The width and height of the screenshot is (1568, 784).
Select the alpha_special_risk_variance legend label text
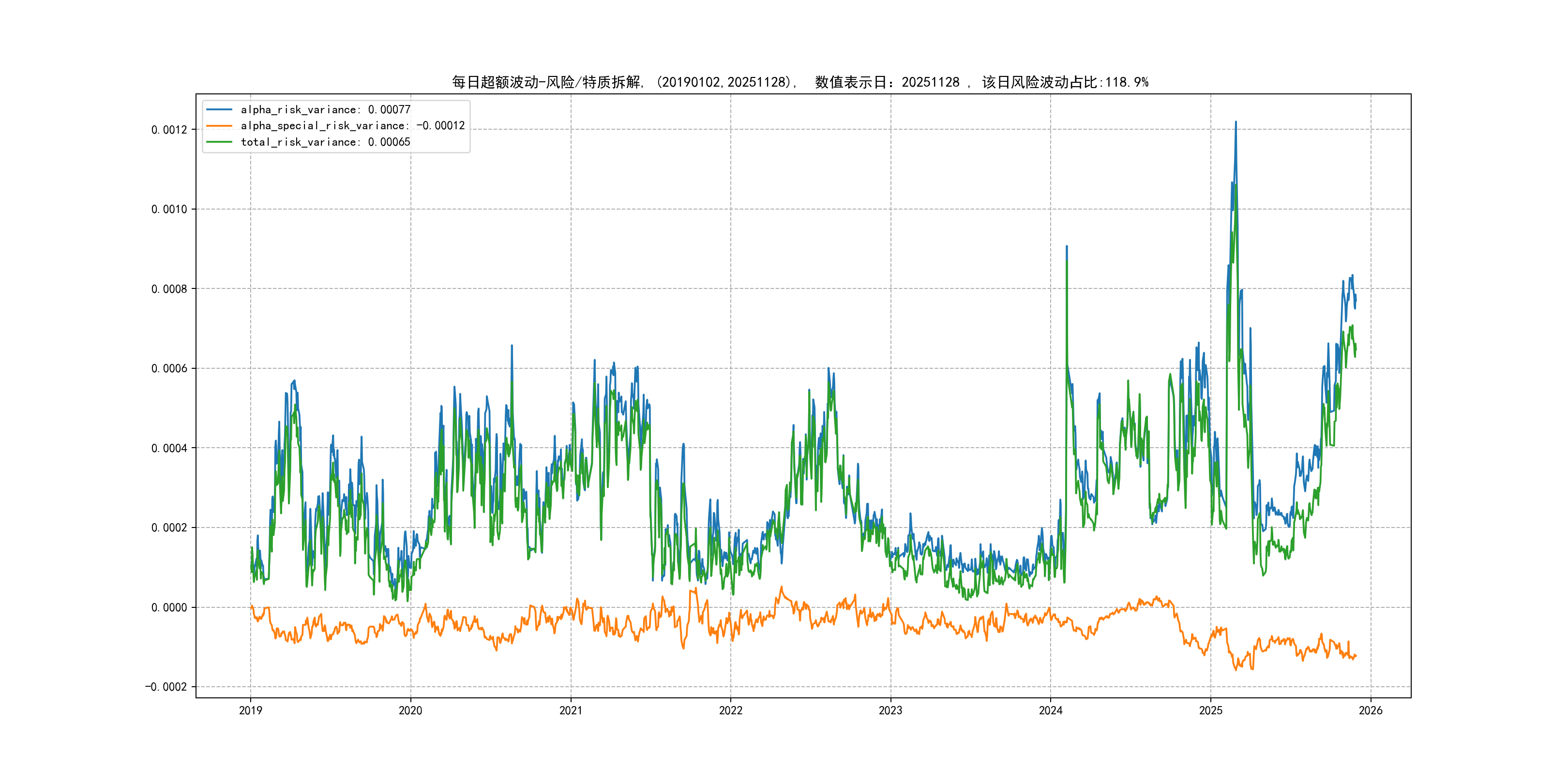[x=352, y=125]
